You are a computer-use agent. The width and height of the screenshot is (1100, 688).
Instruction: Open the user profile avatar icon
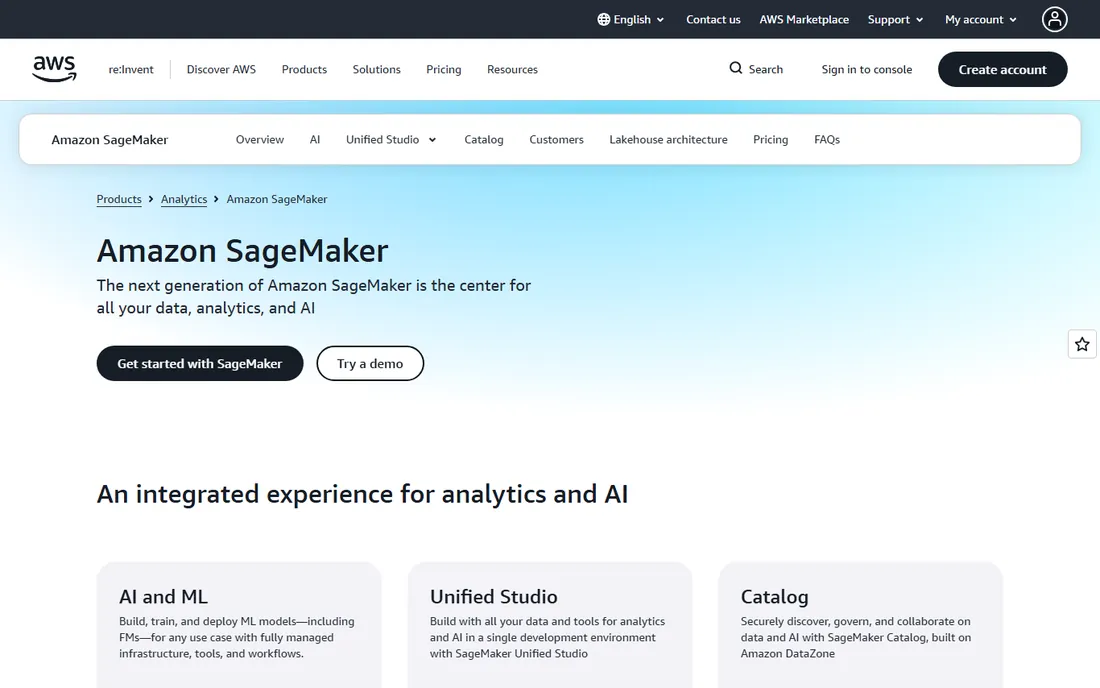[1054, 19]
